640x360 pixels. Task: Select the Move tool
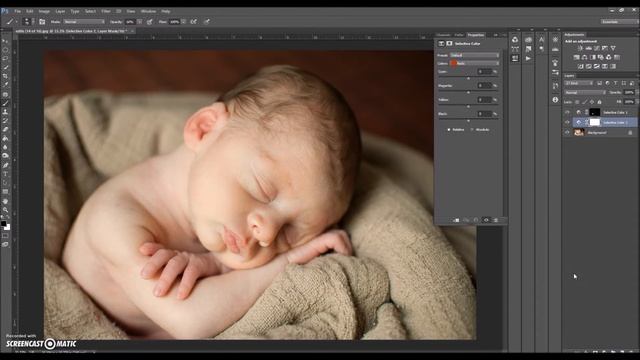(x=5, y=41)
